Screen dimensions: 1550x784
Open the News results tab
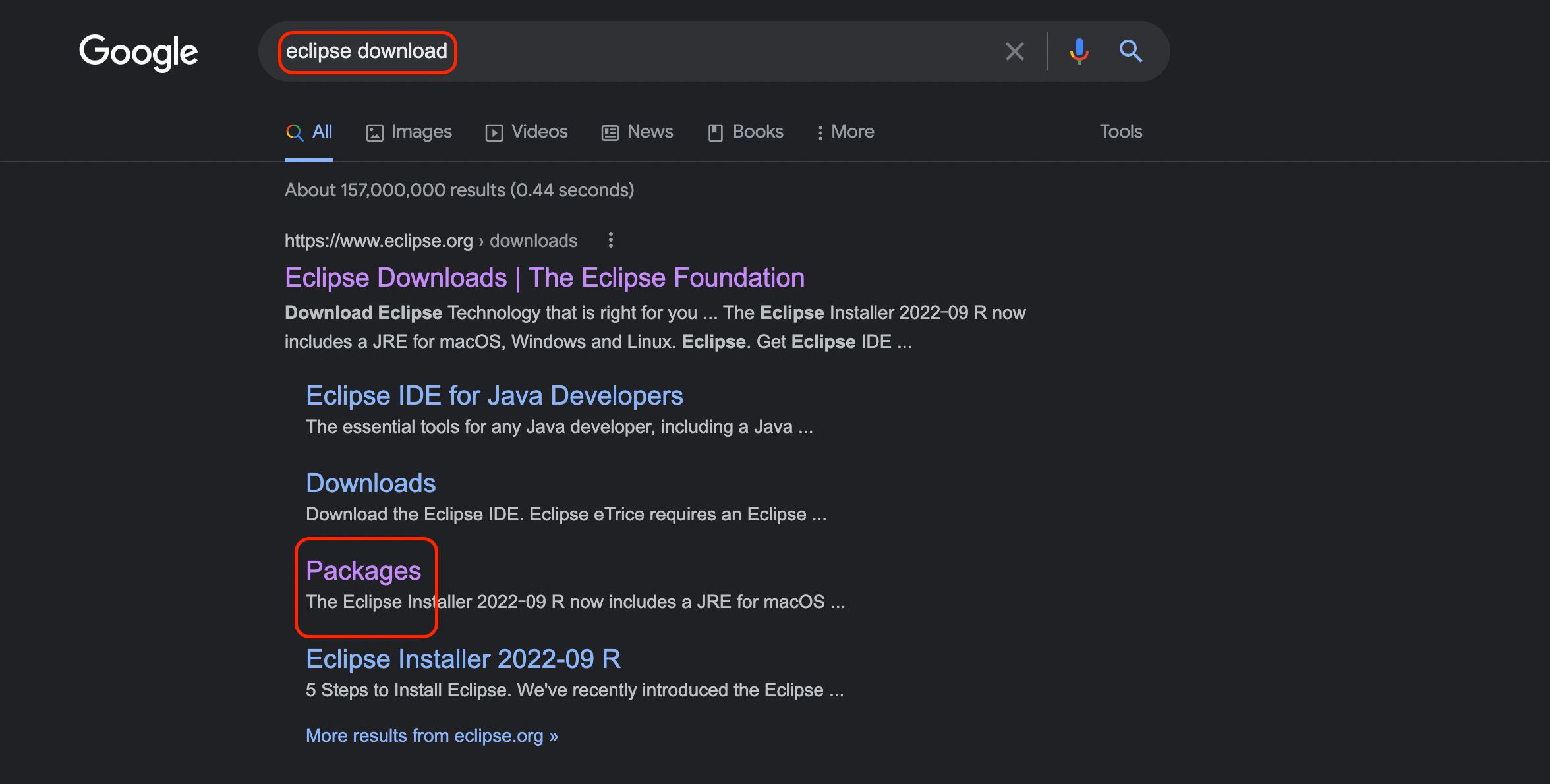pyautogui.click(x=637, y=132)
